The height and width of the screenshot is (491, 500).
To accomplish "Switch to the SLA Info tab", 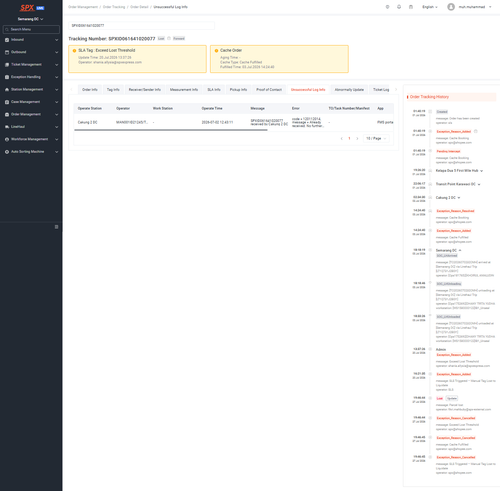I will [214, 90].
